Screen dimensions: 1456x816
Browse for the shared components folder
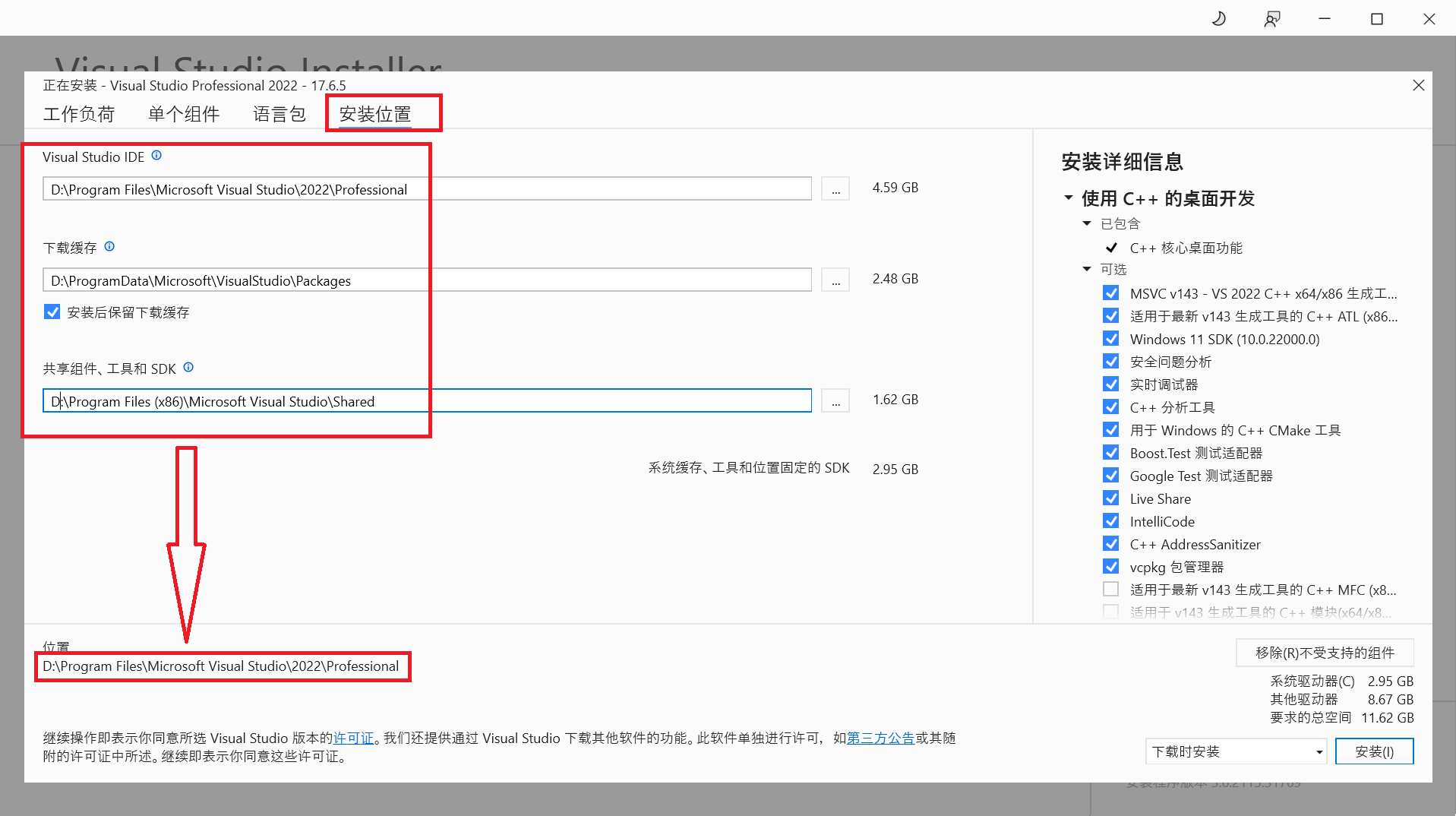point(835,401)
